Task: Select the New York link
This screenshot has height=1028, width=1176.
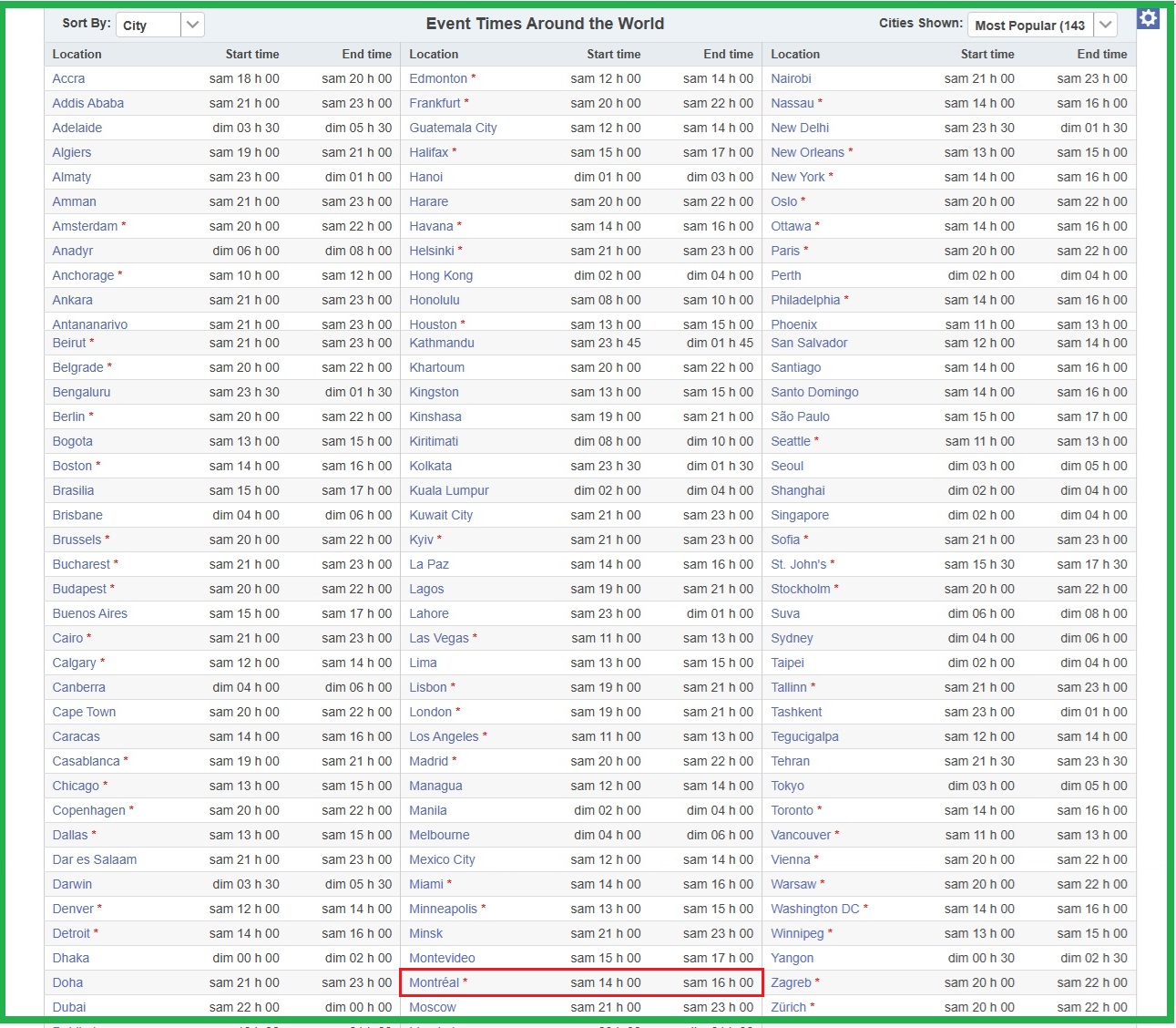Action: click(x=797, y=177)
